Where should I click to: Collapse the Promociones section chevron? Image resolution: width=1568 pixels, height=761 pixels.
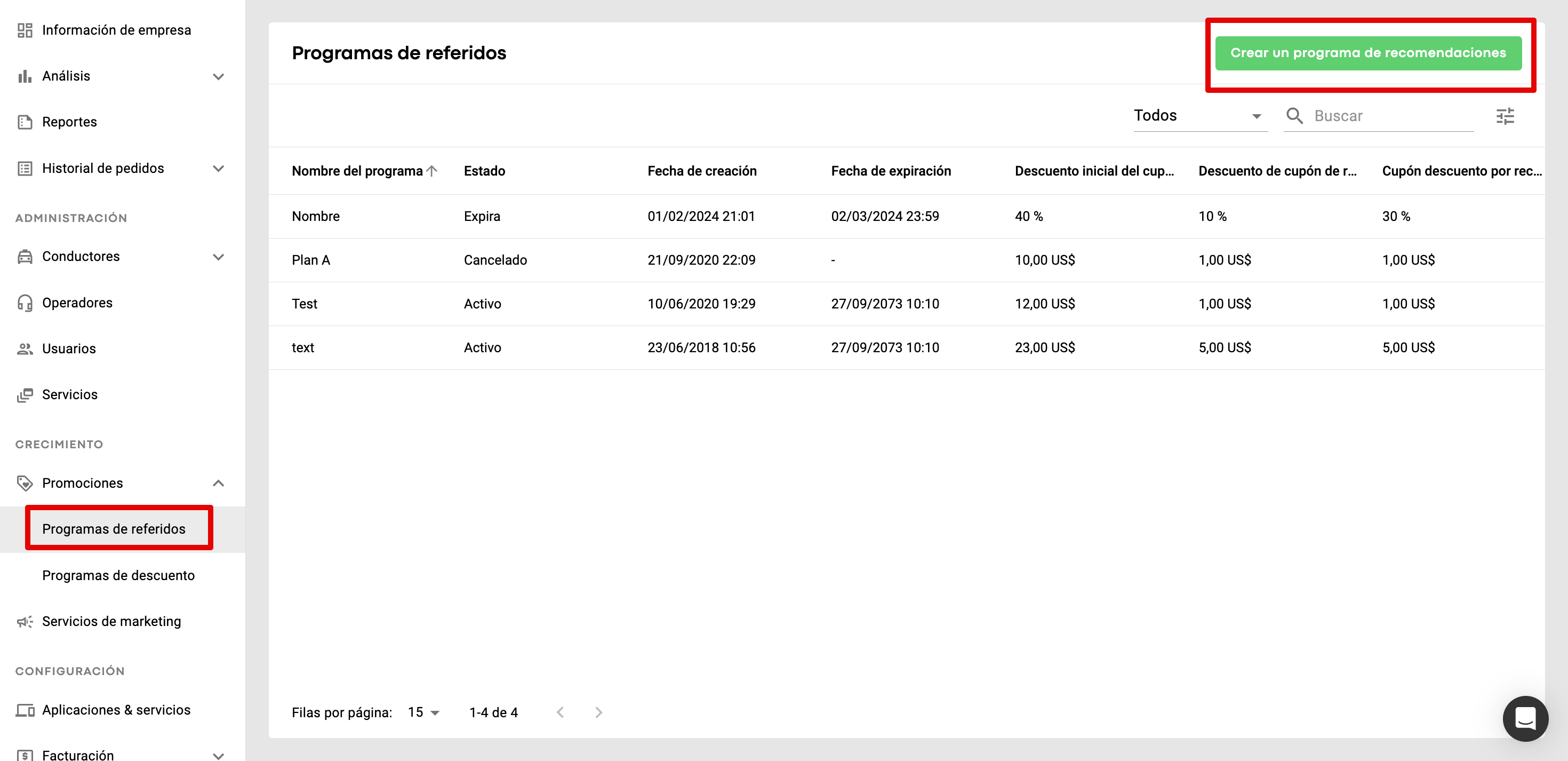(219, 483)
